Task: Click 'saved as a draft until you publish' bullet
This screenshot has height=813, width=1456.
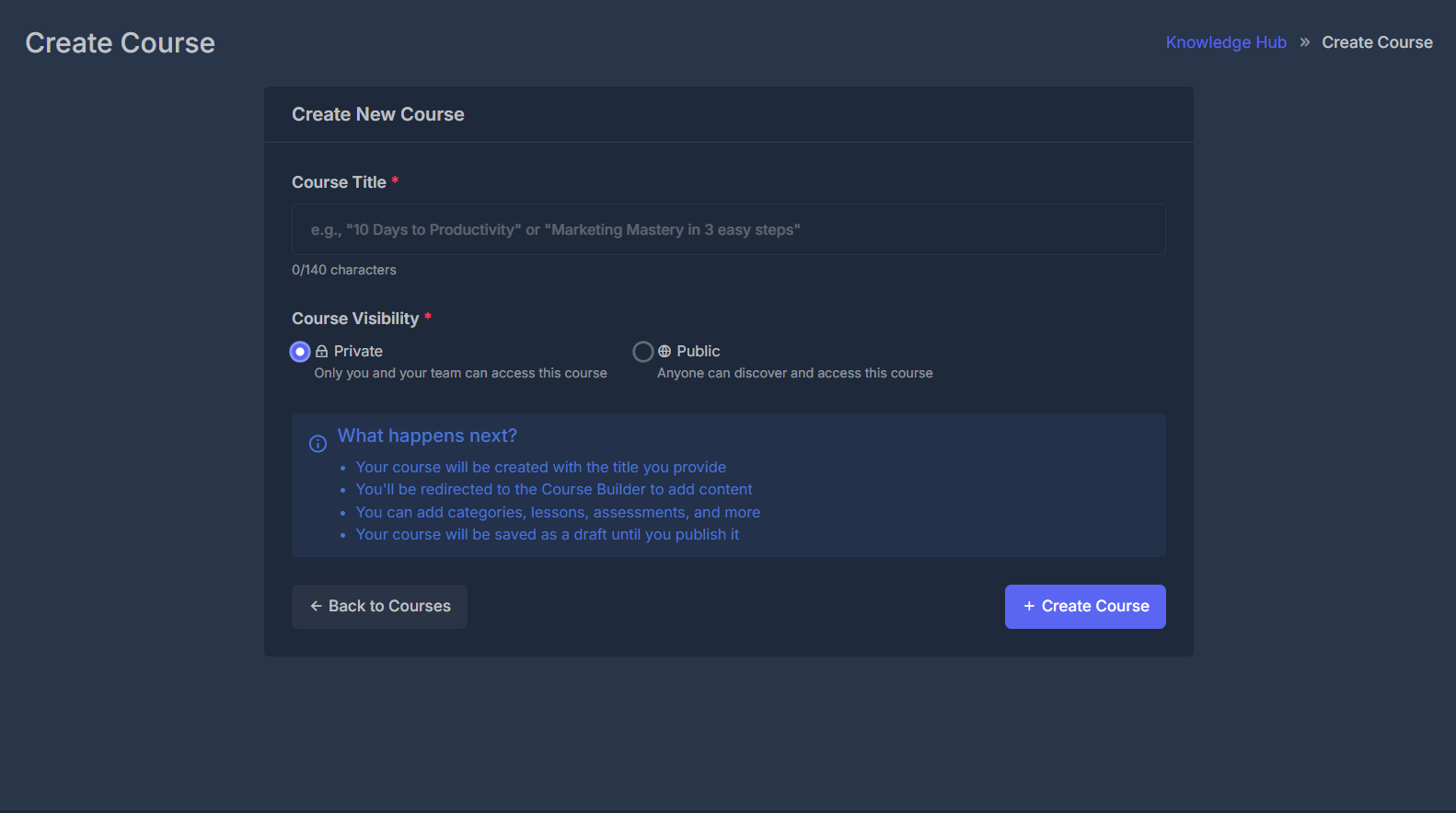Action: [548, 535]
